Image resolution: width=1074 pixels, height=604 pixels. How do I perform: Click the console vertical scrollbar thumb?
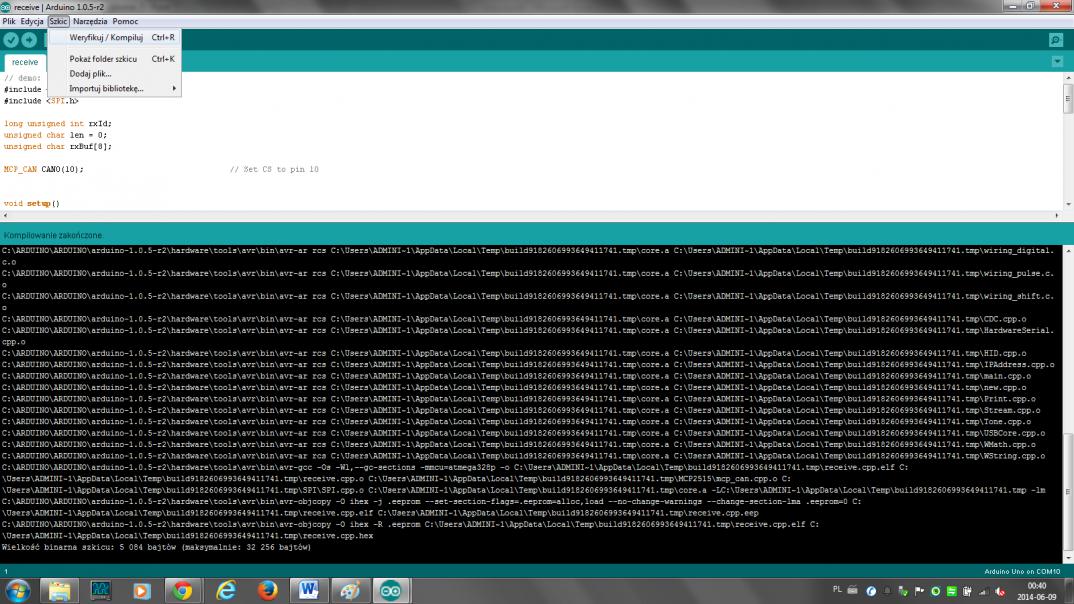tap(1068, 493)
